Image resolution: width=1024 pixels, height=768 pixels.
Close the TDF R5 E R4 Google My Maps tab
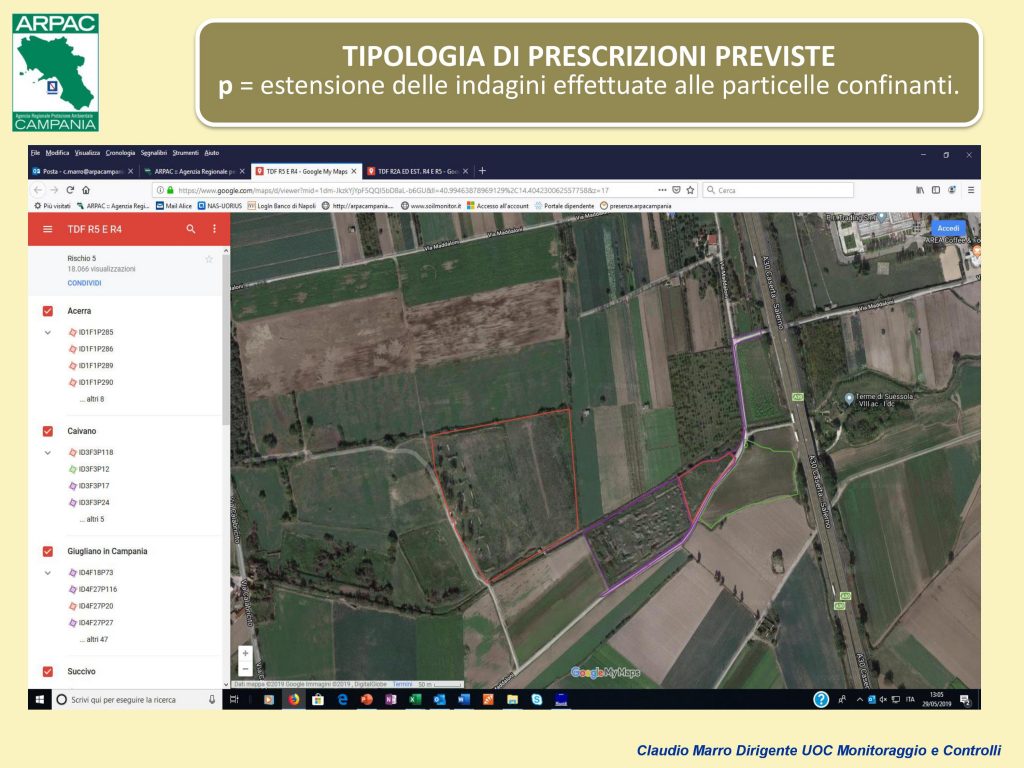pyautogui.click(x=354, y=171)
